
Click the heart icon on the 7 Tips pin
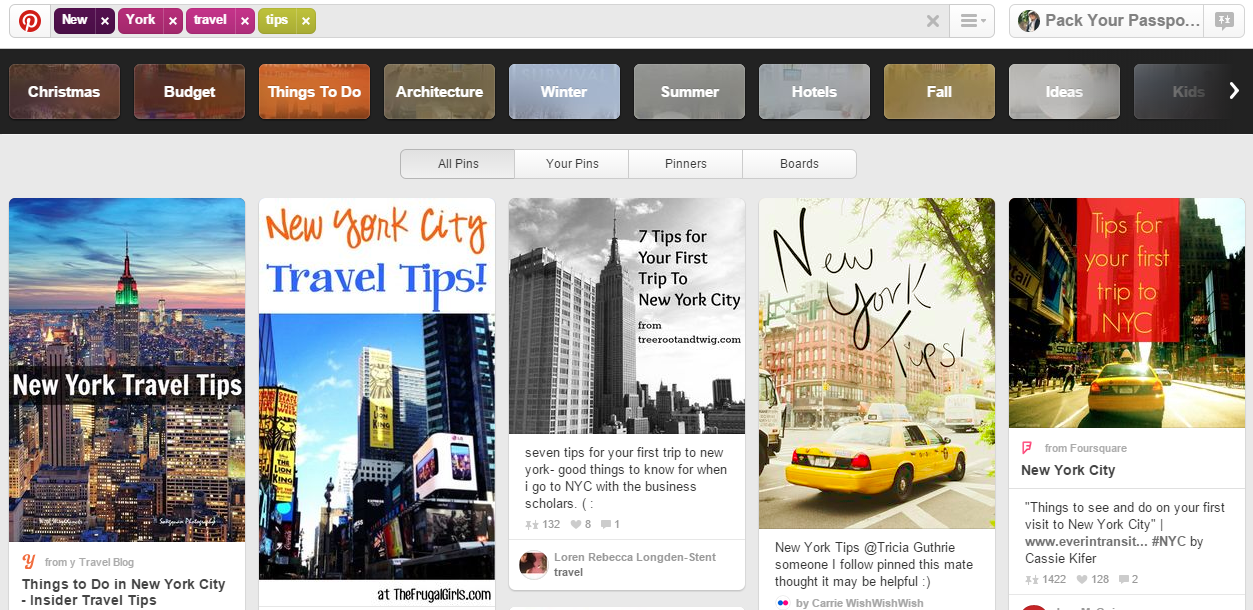pyautogui.click(x=577, y=524)
